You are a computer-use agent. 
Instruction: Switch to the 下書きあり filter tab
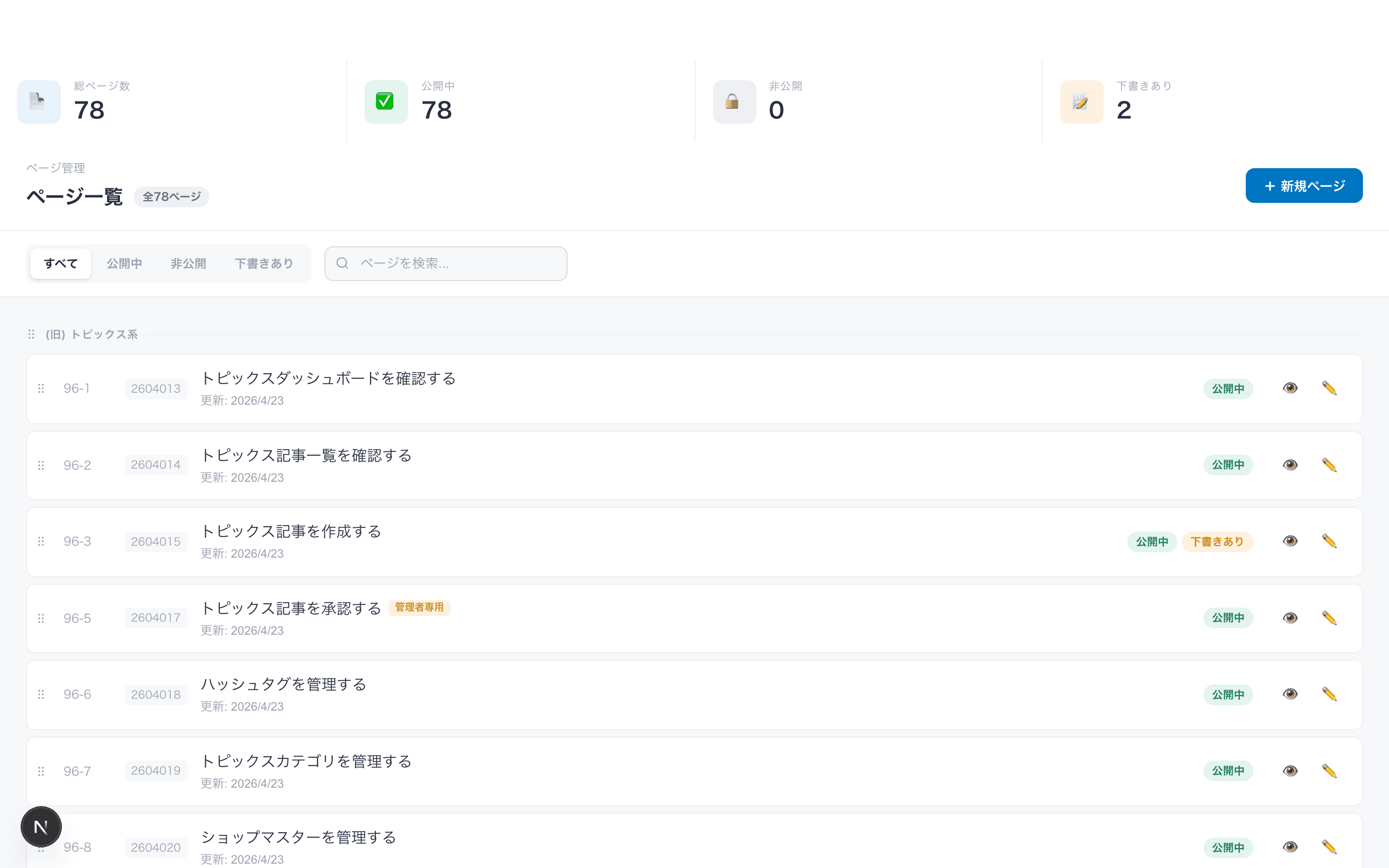click(x=265, y=264)
